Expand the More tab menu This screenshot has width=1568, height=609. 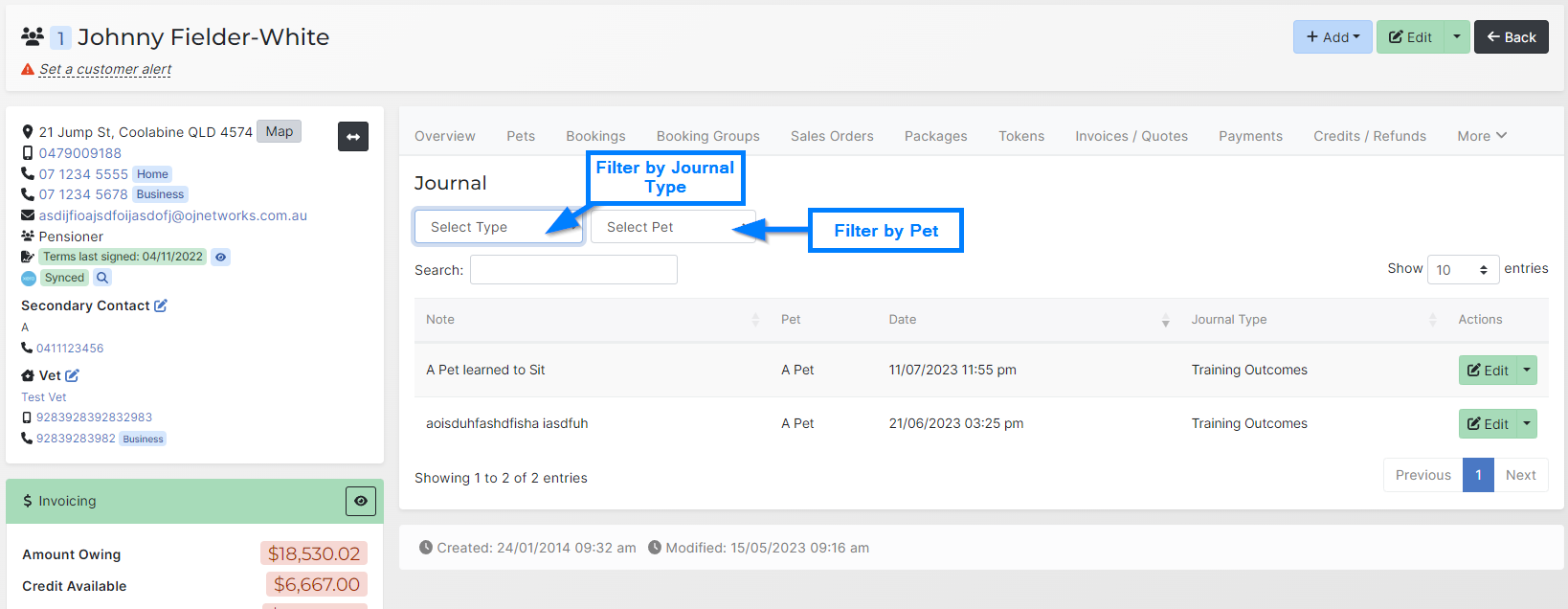(1481, 136)
